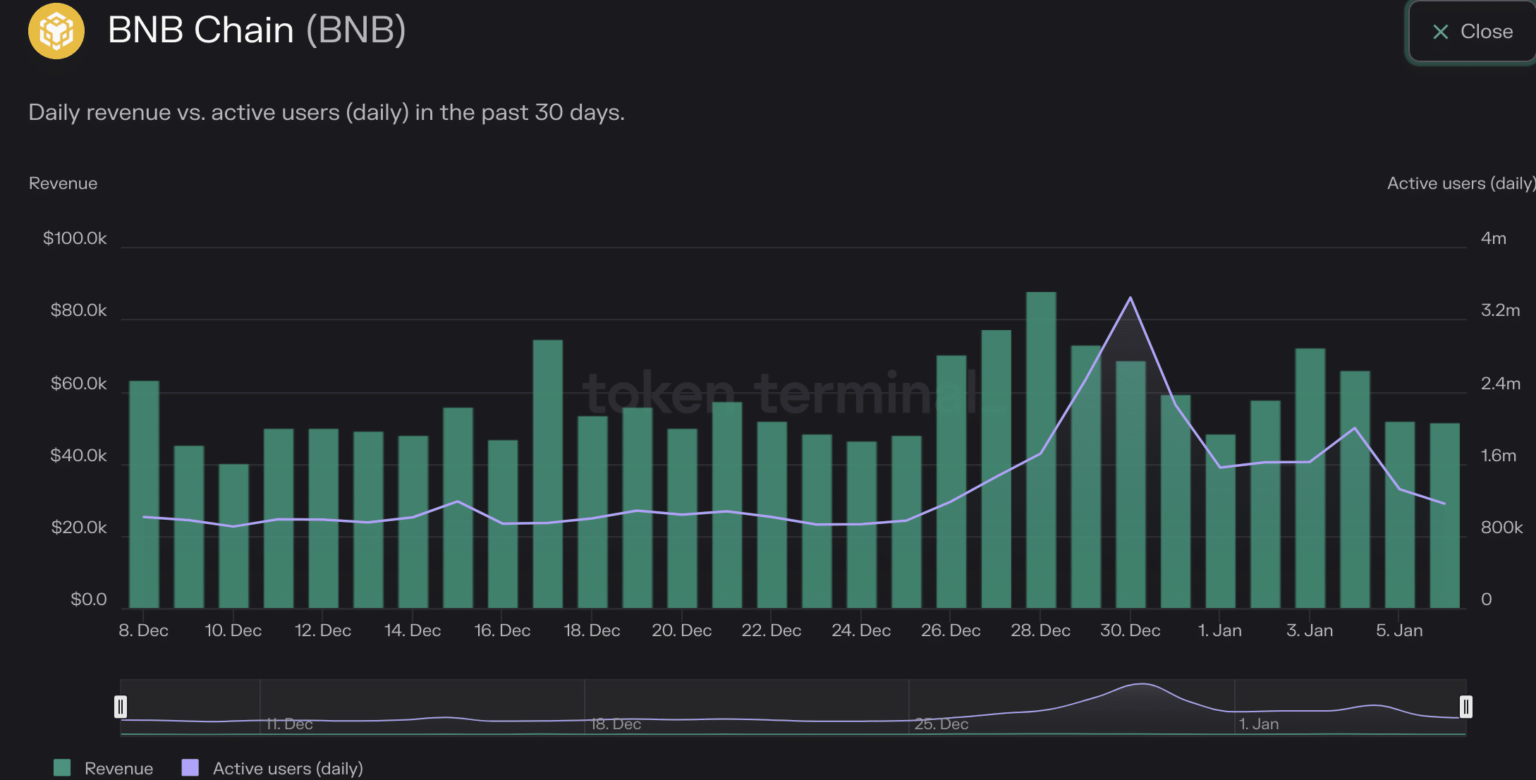Image resolution: width=1536 pixels, height=780 pixels.
Task: Click the BNB Chain (BNB) title text
Action: tap(256, 31)
